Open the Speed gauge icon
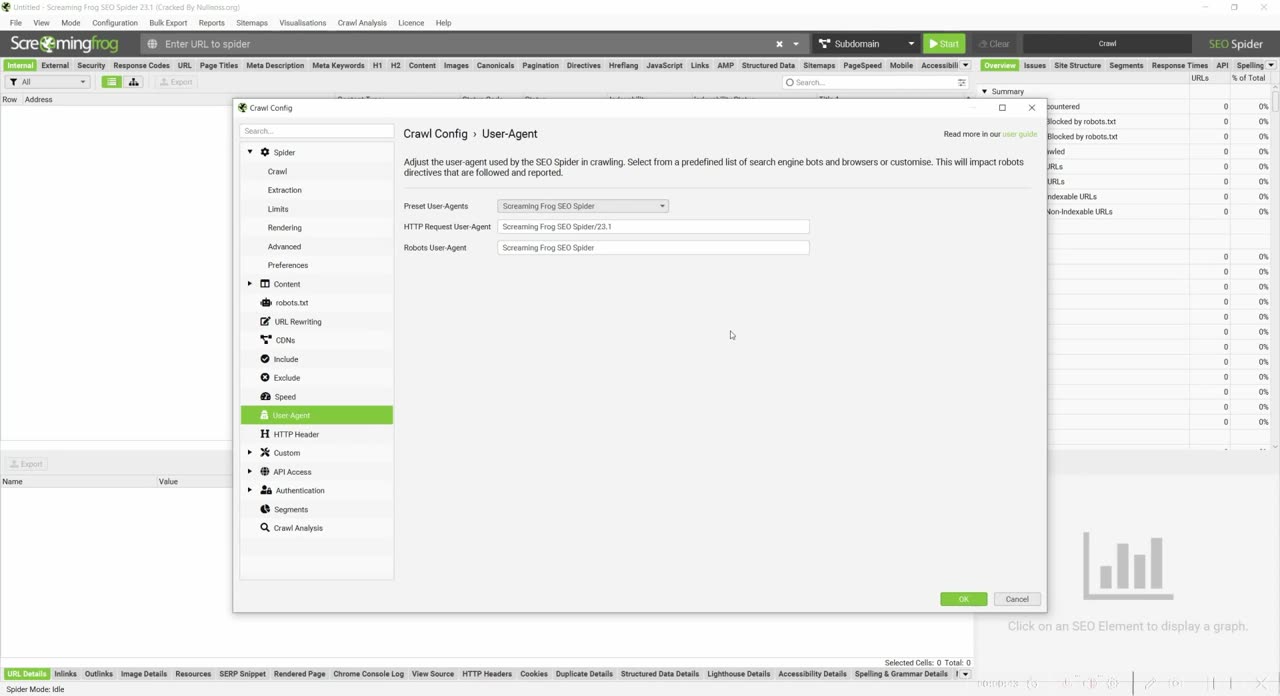Screen dimensions: 1280x696 click(265, 396)
